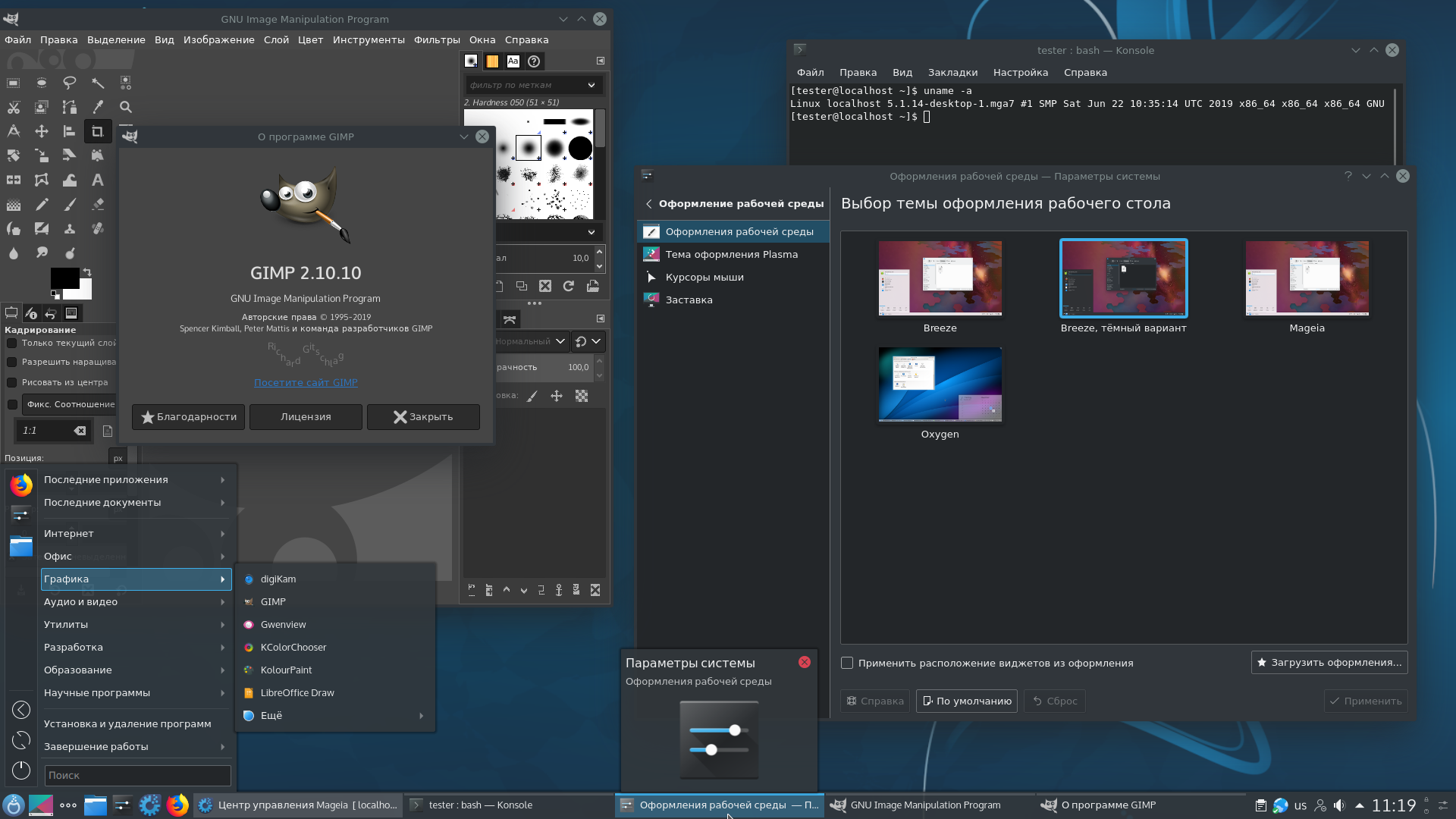Toggle 'Только текущий слой' checkbox
The width and height of the screenshot is (1456, 819).
(x=12, y=343)
